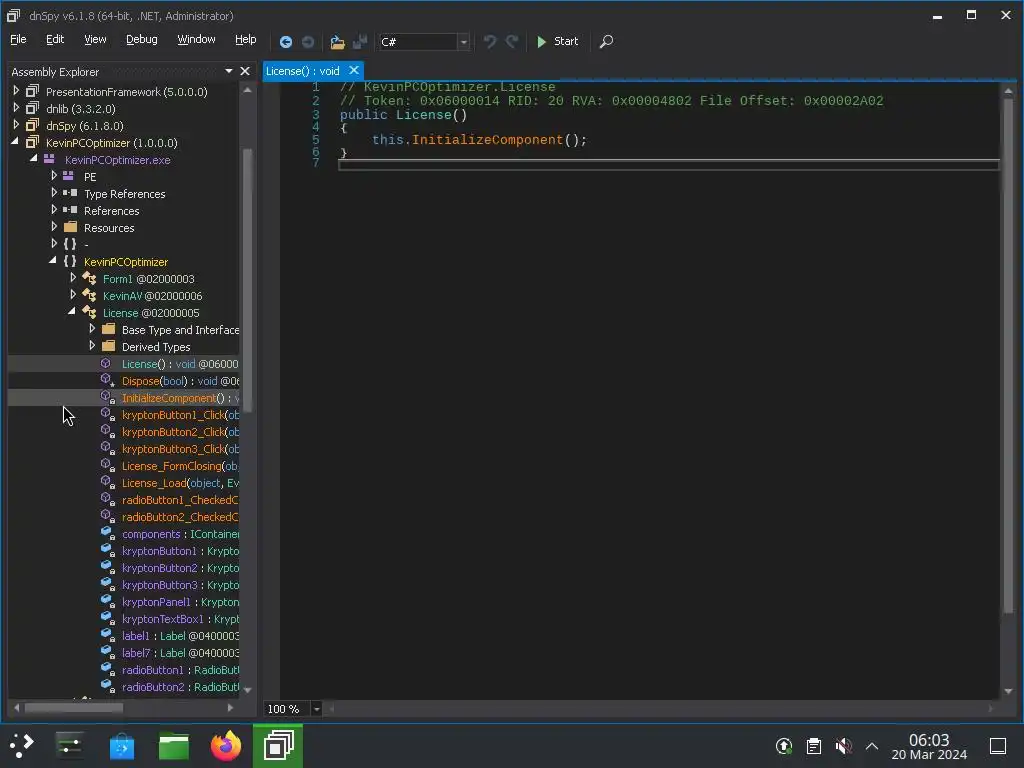The width and height of the screenshot is (1024, 768).
Task: Select kryptonButton1_Click method
Action: [180, 415]
